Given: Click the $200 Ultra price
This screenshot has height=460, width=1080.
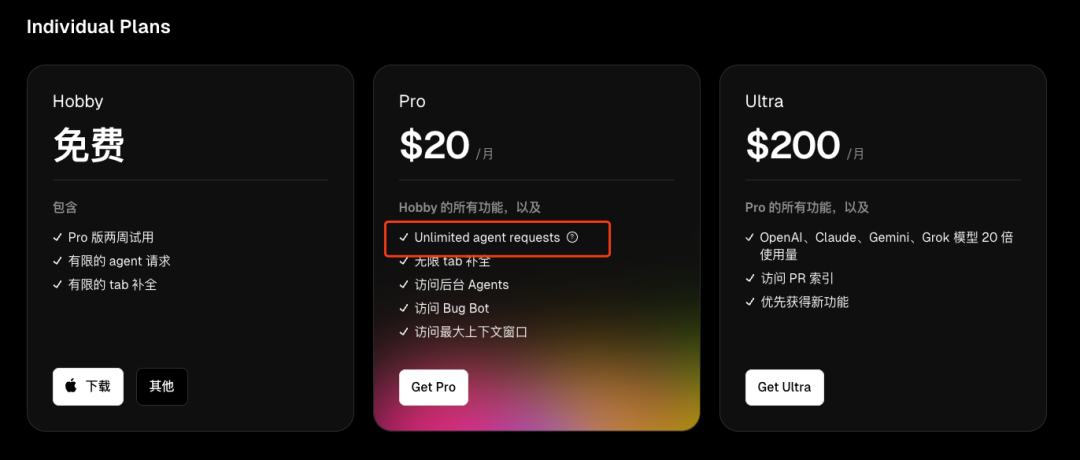Looking at the screenshot, I should [x=793, y=145].
